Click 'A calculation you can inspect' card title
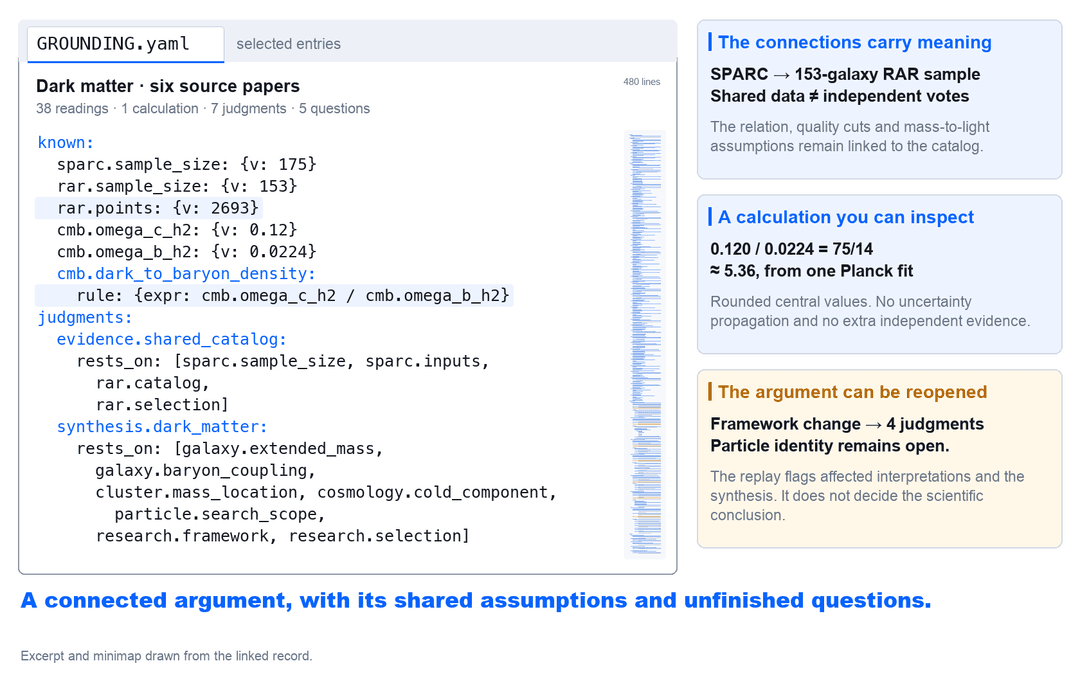Screen dimensions: 1080x674 (x=846, y=218)
